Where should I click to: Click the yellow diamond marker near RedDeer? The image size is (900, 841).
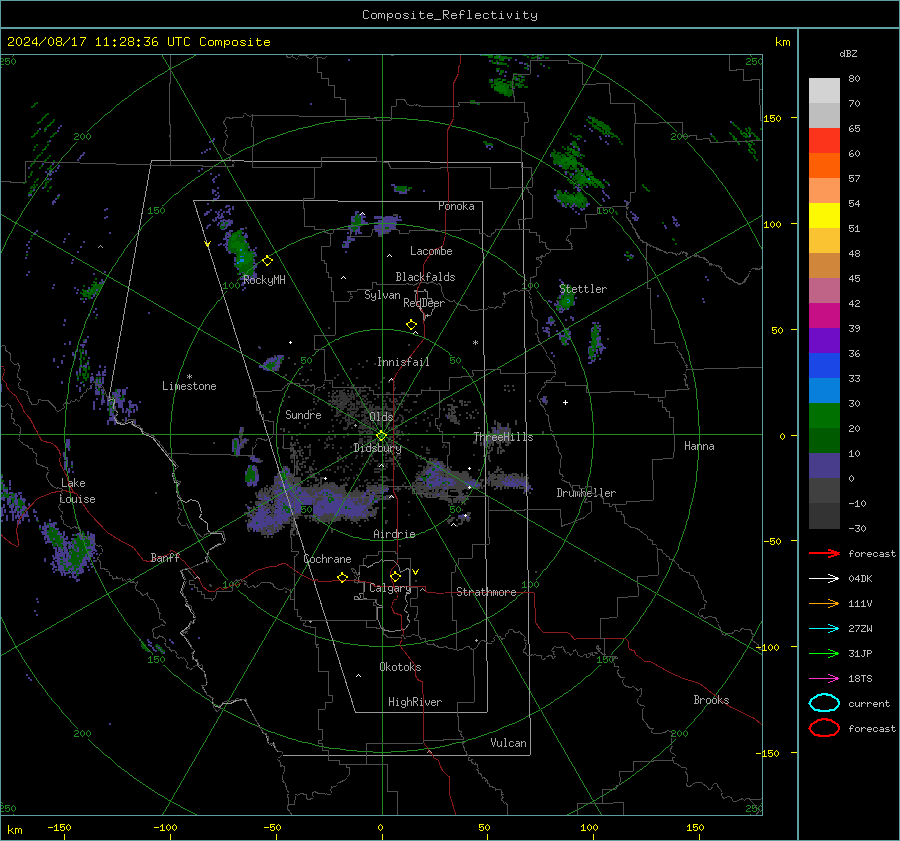pos(412,325)
